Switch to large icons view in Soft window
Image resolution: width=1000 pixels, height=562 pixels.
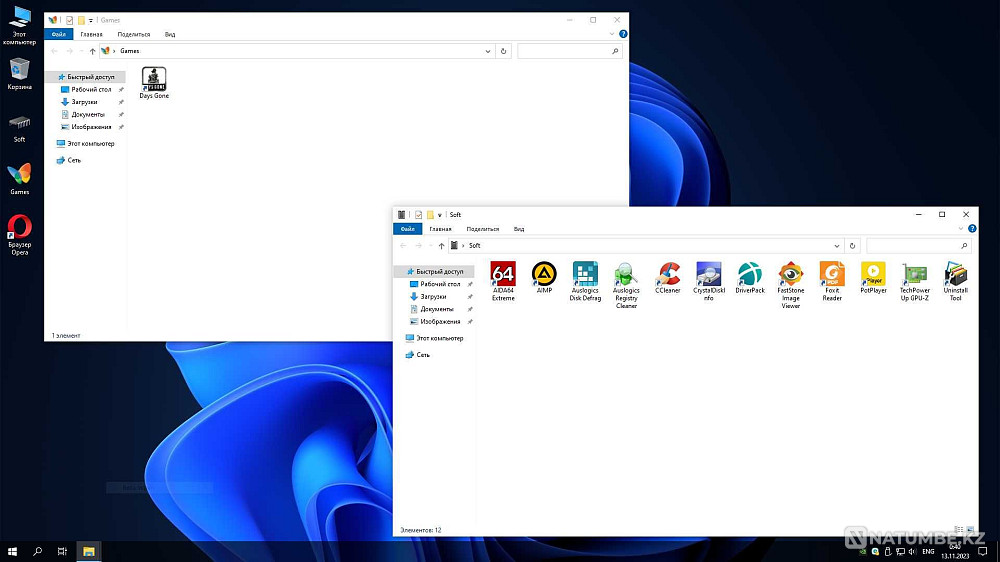[x=970, y=530]
